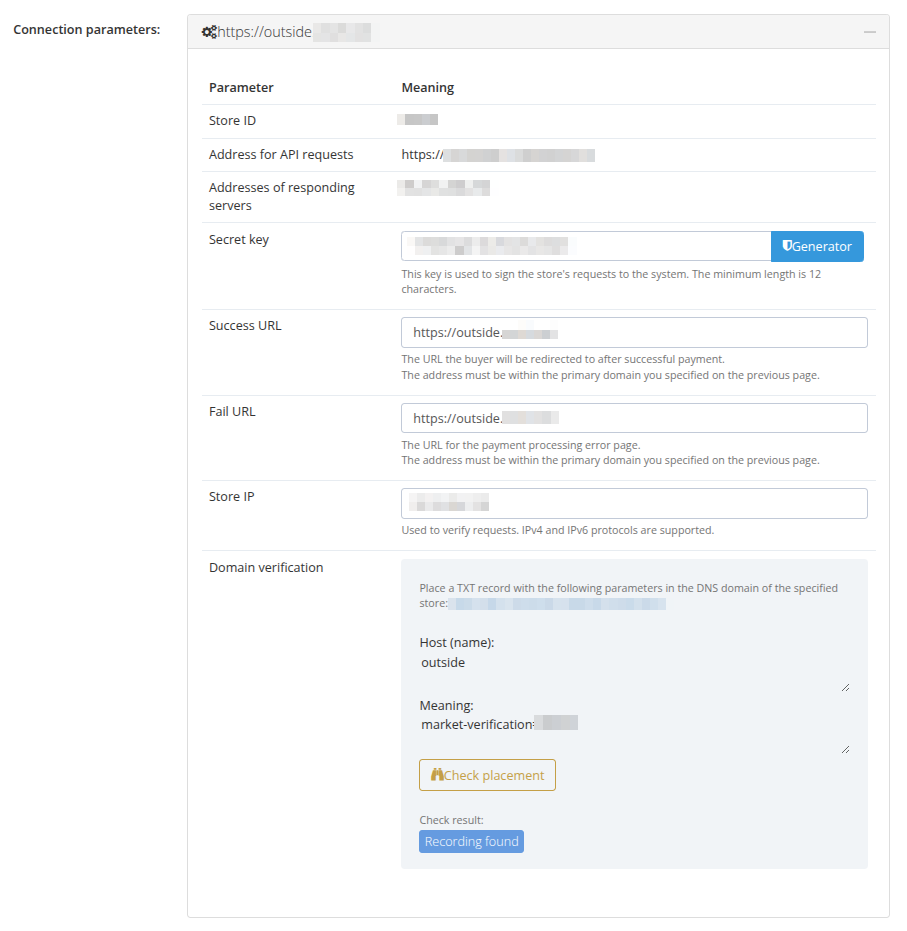The height and width of the screenshot is (931, 907).
Task: Select the Success URL input field
Action: click(x=636, y=332)
